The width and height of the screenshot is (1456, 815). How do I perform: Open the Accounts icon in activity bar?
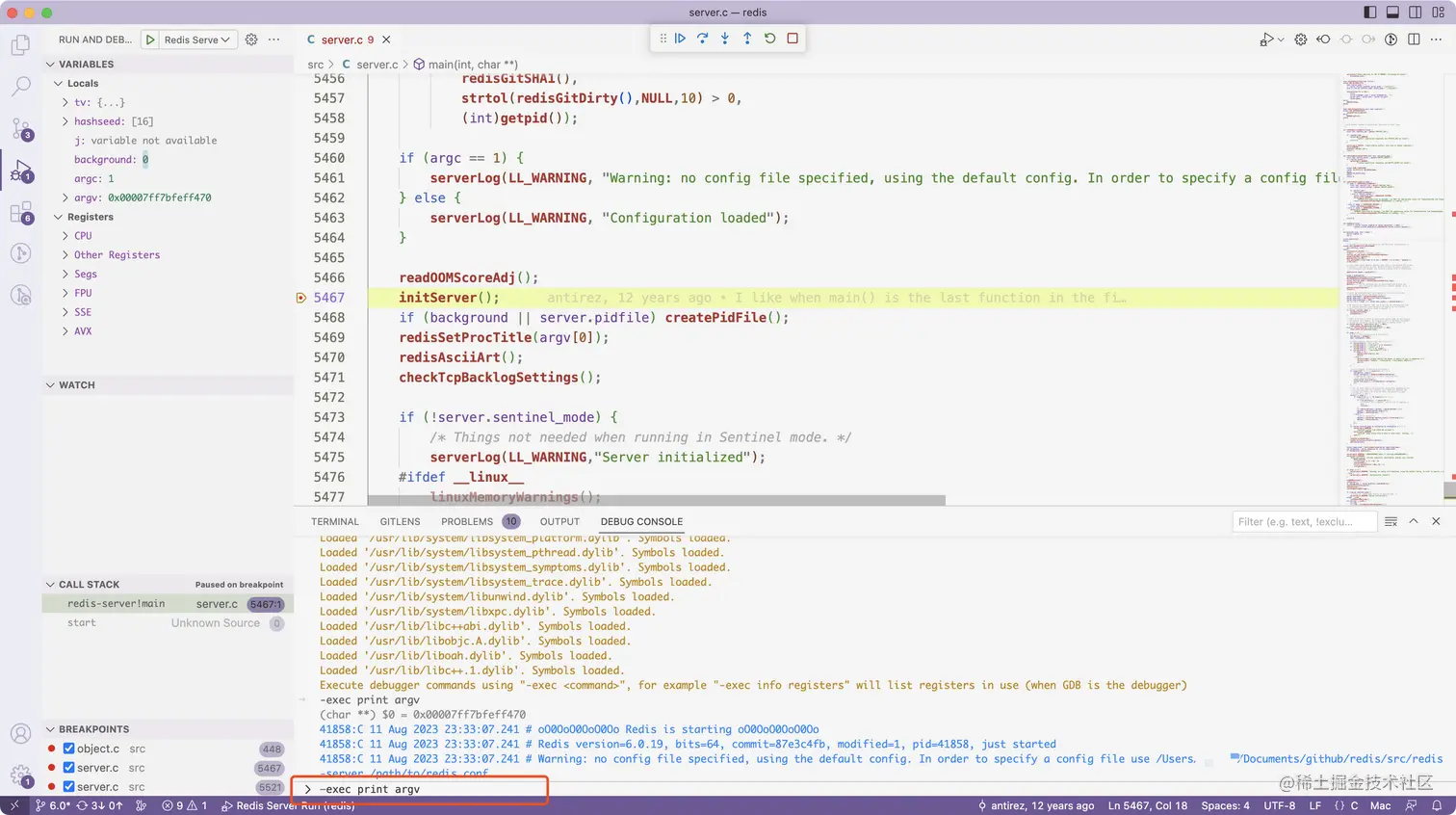[x=20, y=733]
